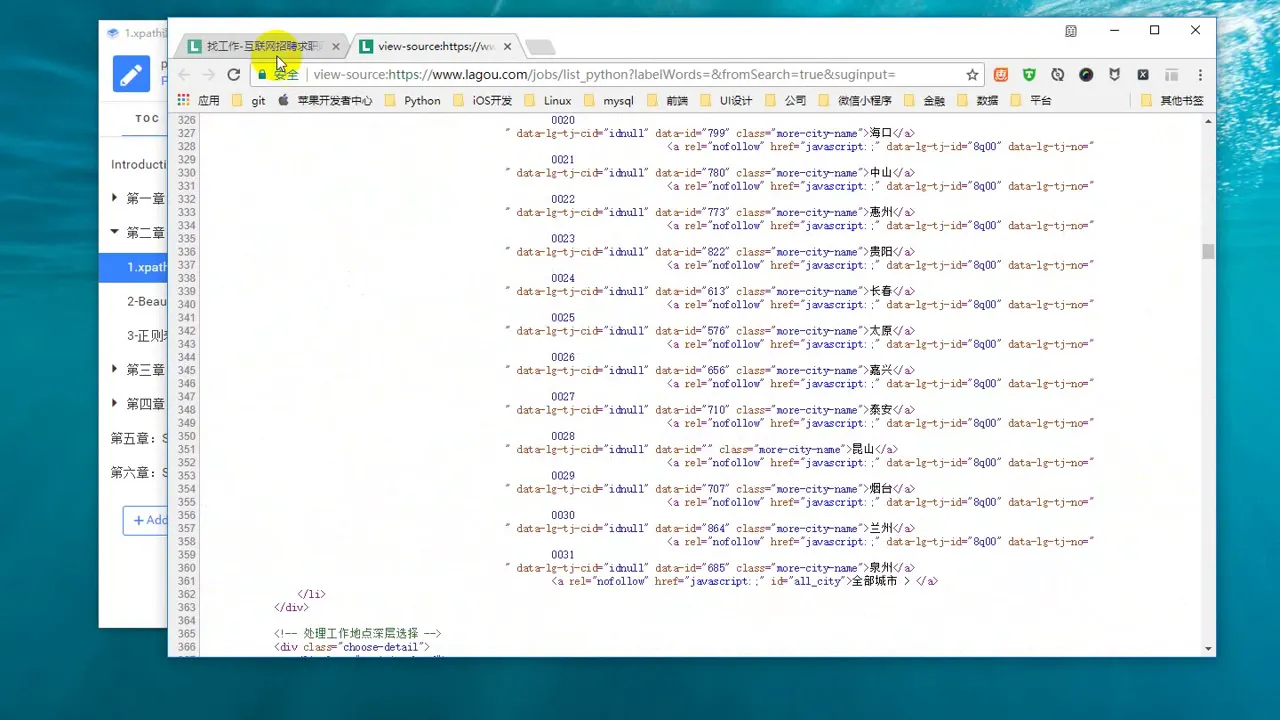Click the 处理工作地点深层选择 comment line
The width and height of the screenshot is (1280, 720).
point(358,634)
